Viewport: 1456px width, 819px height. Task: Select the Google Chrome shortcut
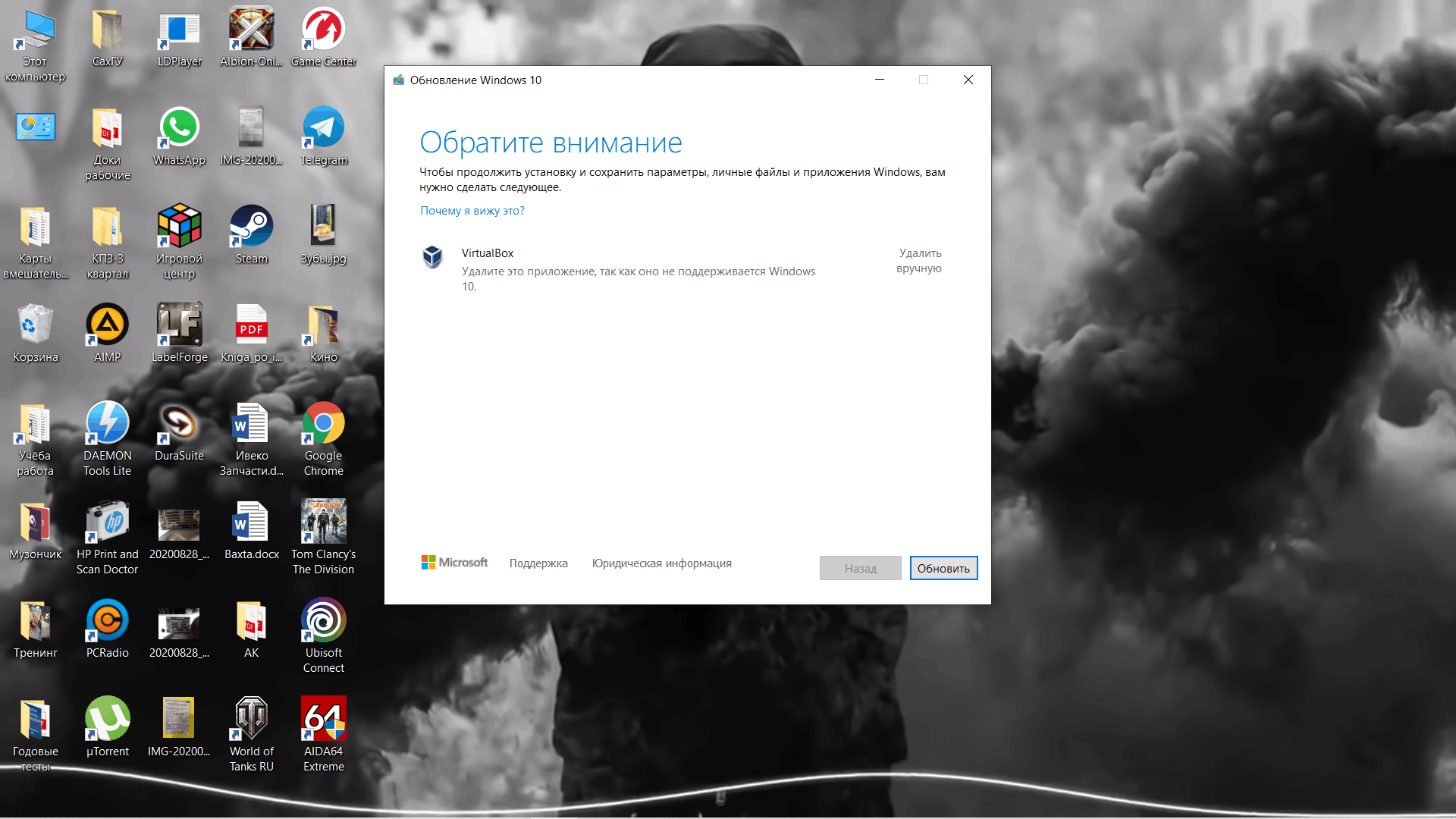pyautogui.click(x=323, y=441)
